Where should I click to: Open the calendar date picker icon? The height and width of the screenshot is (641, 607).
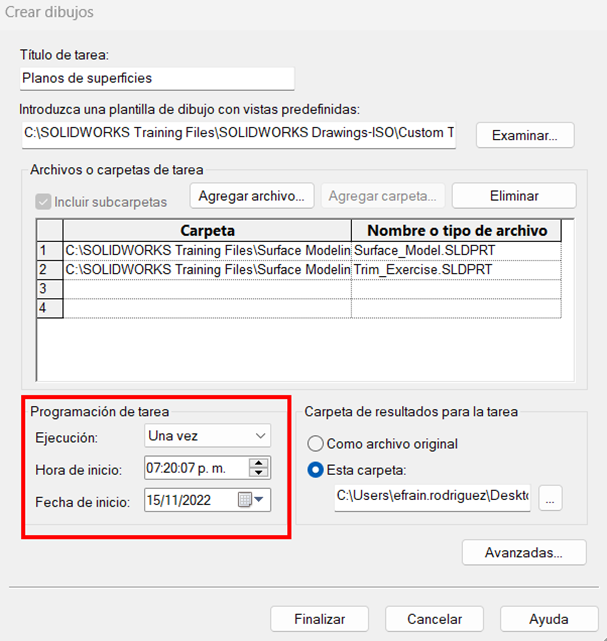click(x=250, y=500)
